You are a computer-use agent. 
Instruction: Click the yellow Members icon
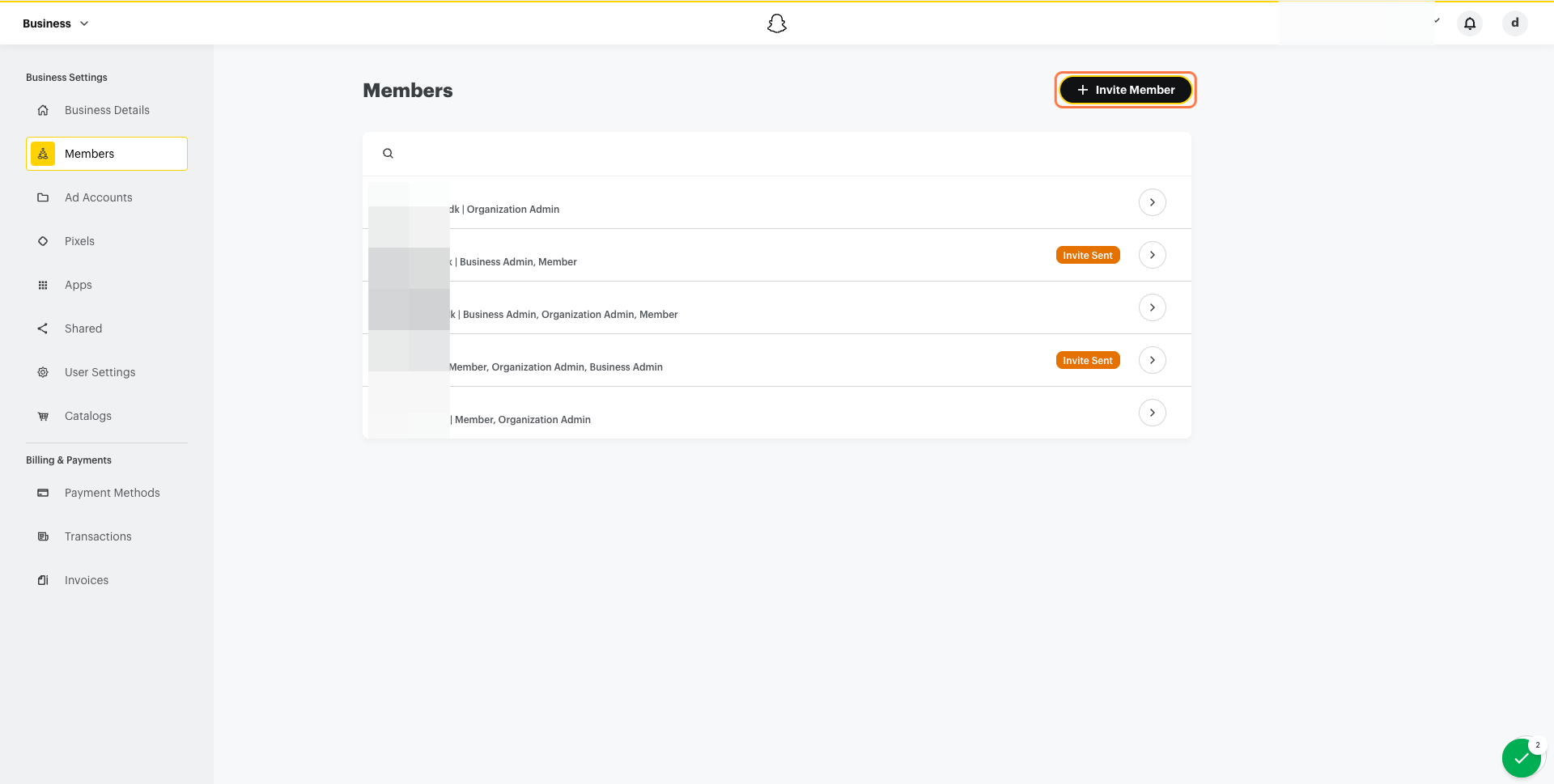(43, 154)
